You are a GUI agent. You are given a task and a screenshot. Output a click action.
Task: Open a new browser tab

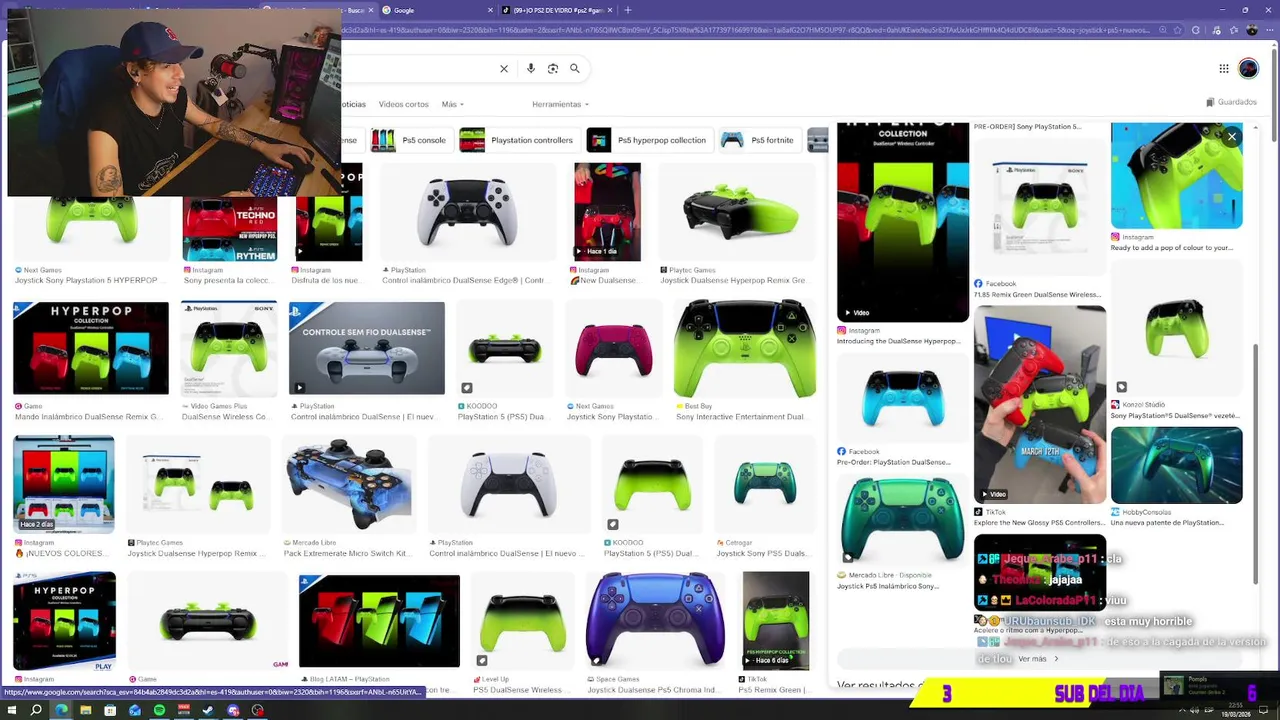point(628,10)
